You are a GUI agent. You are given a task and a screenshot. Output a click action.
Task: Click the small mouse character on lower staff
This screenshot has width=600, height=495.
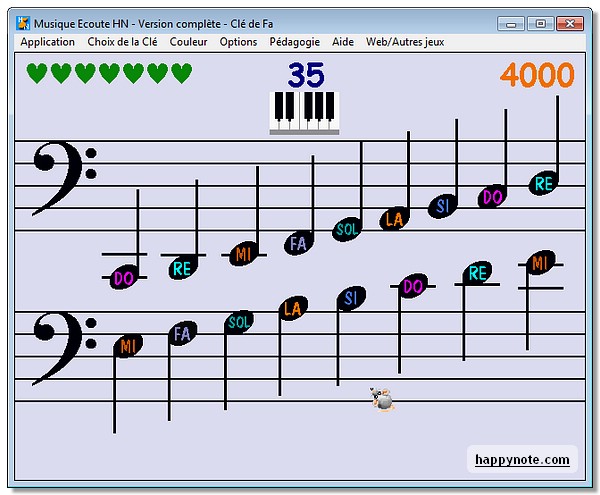pos(382,399)
